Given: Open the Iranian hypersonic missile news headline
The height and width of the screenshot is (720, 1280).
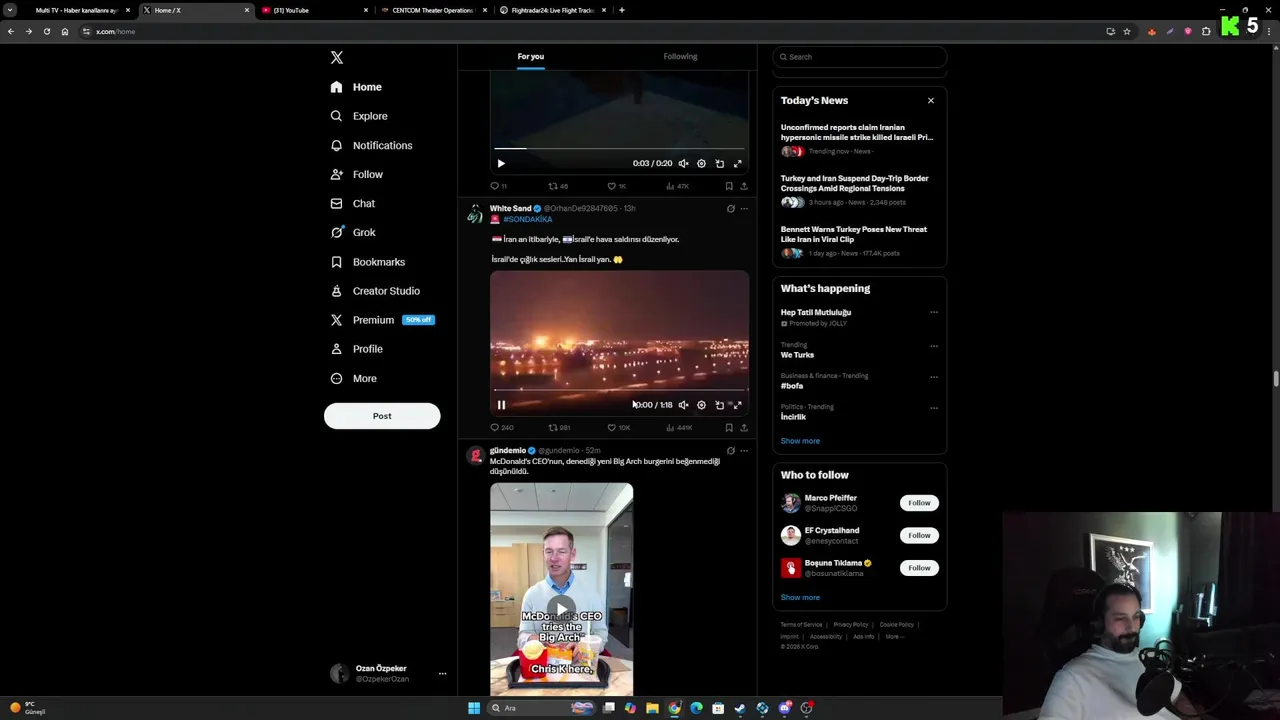Looking at the screenshot, I should tap(857, 132).
